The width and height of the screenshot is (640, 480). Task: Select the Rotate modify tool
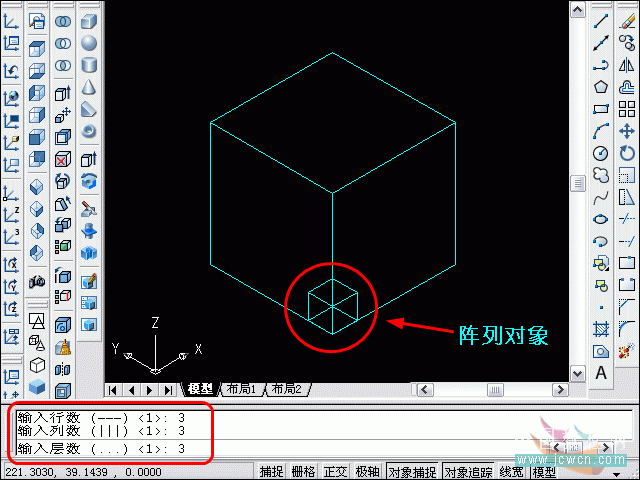point(627,153)
